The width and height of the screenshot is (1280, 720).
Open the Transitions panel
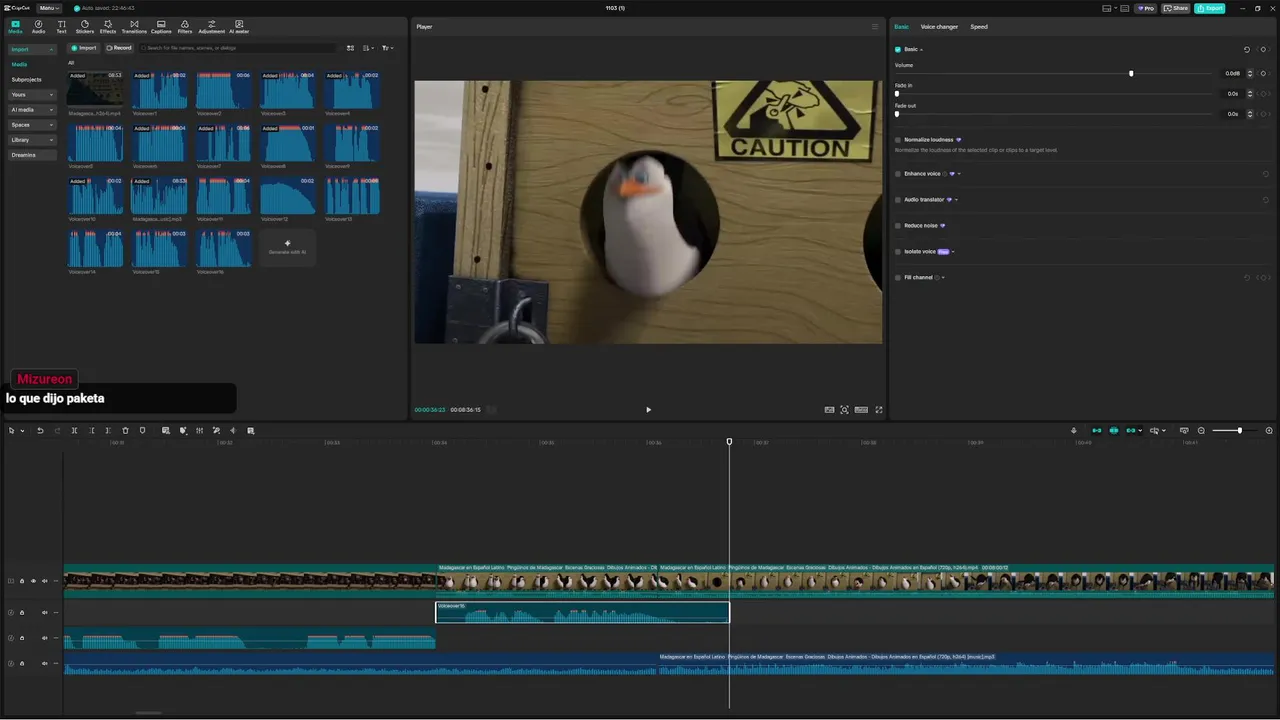[x=134, y=26]
